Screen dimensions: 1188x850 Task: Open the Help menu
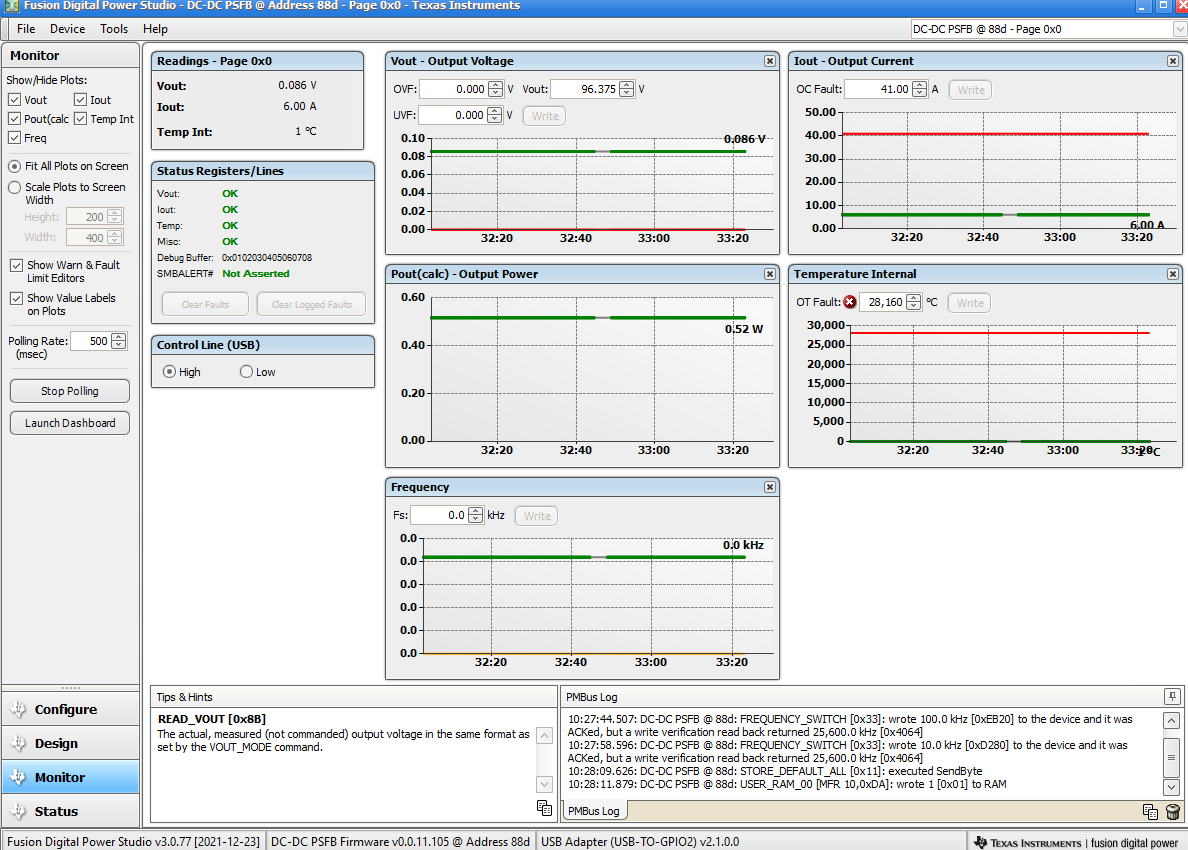point(155,29)
